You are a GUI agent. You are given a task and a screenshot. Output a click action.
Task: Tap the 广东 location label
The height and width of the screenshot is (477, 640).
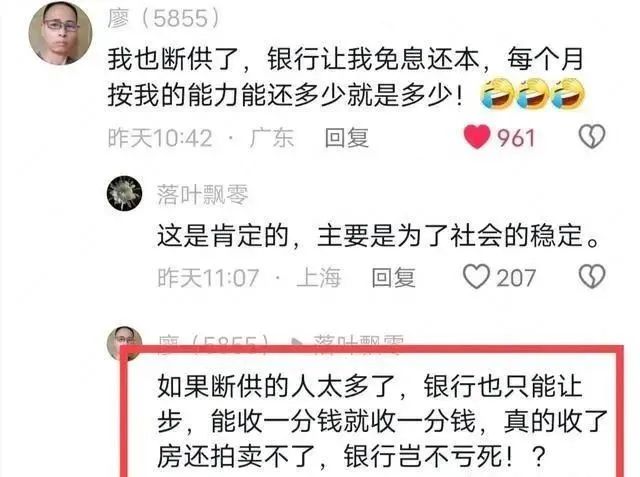tap(271, 138)
